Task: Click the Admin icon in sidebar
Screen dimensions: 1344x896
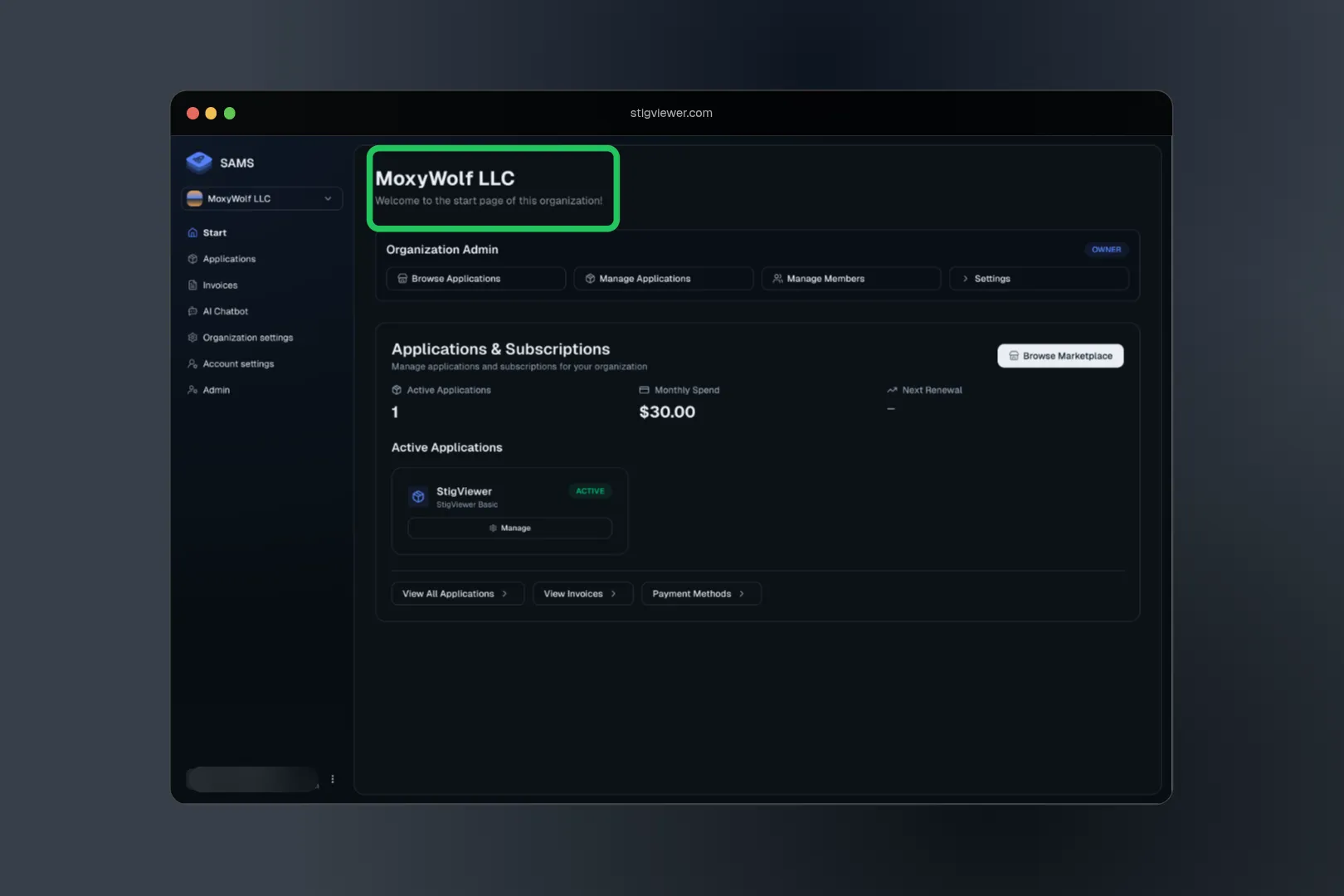Action: pyautogui.click(x=192, y=390)
